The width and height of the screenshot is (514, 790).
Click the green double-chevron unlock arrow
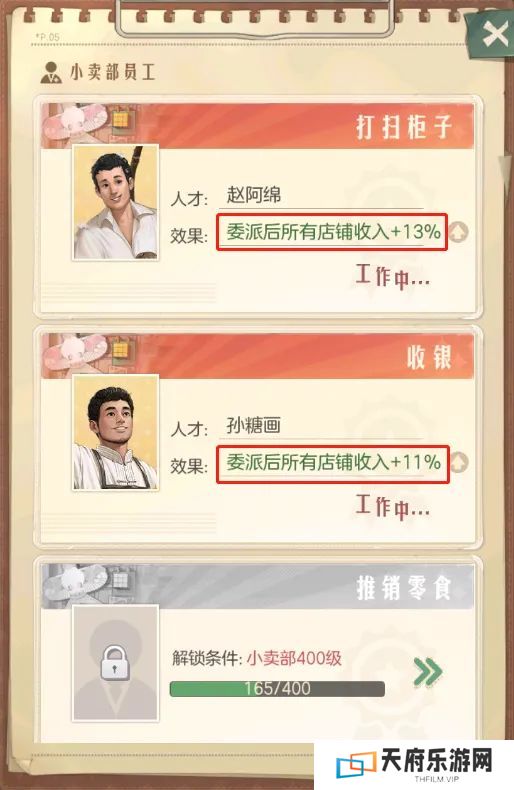click(427, 672)
